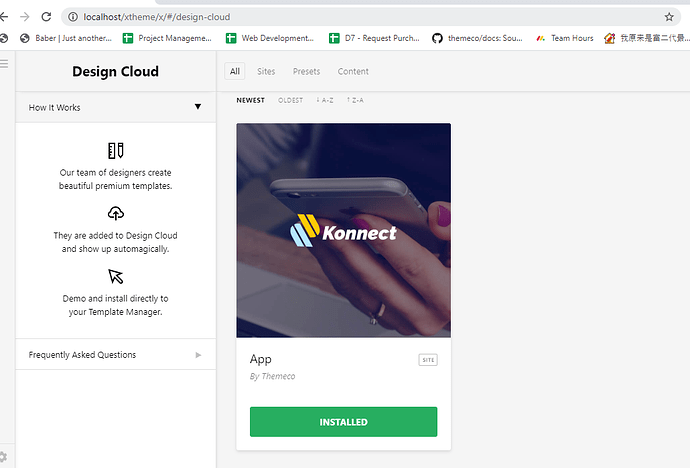The width and height of the screenshot is (690, 468).
Task: Open the Project Management bookmark
Action: (167, 38)
